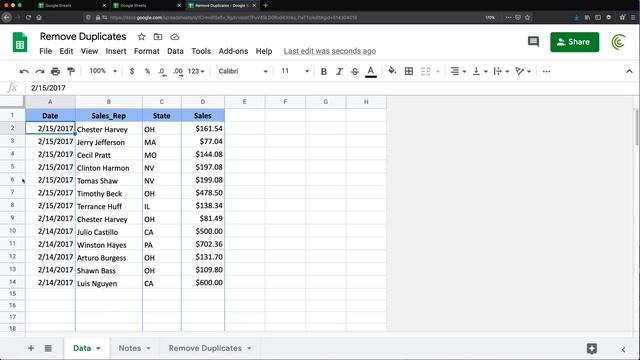This screenshot has width=640, height=360.
Task: Open the Google Sheets home icon
Action: (x=20, y=42)
